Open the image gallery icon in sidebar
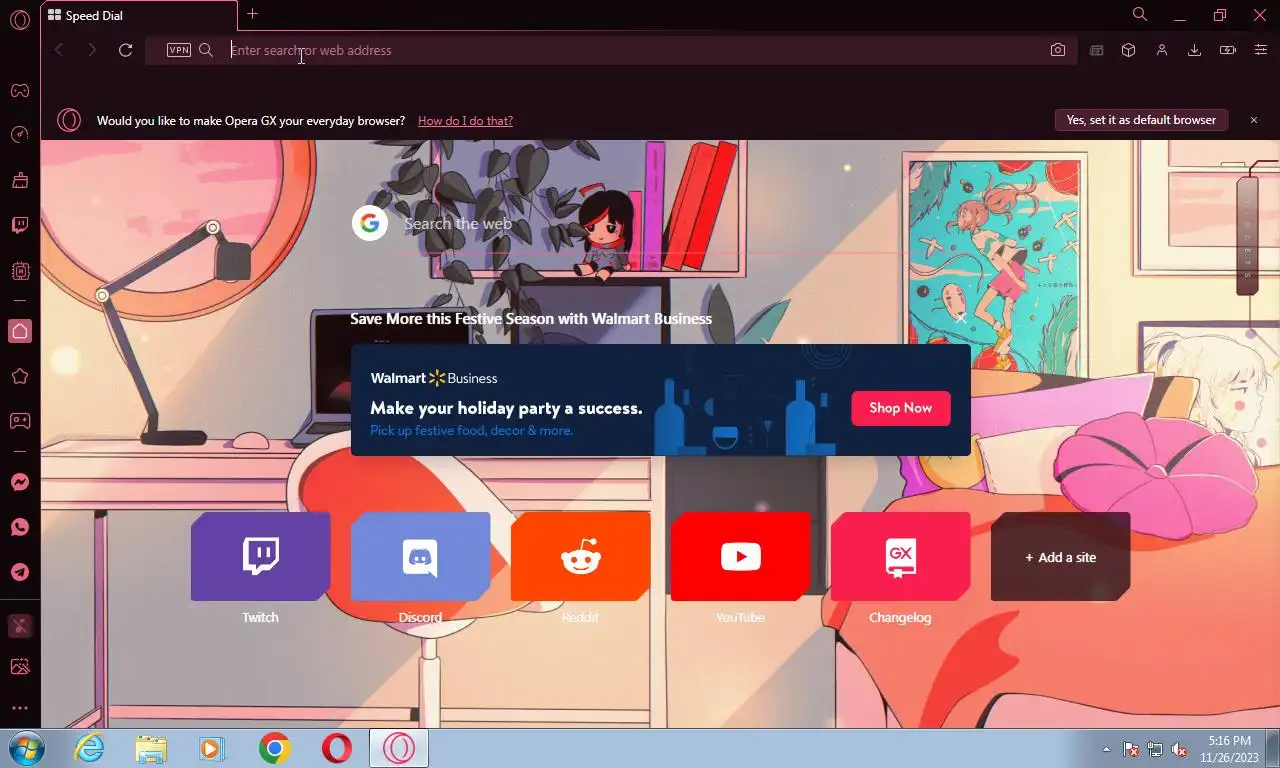The height and width of the screenshot is (768, 1280). coord(19,667)
